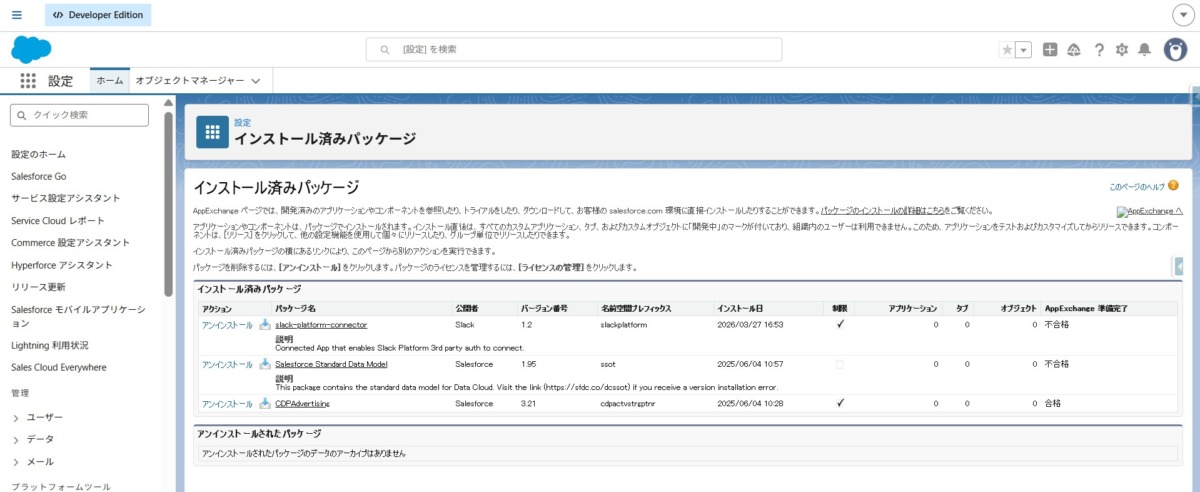Image resolution: width=1200 pixels, height=492 pixels.
Task: Select the ホーム tab
Action: (110, 81)
